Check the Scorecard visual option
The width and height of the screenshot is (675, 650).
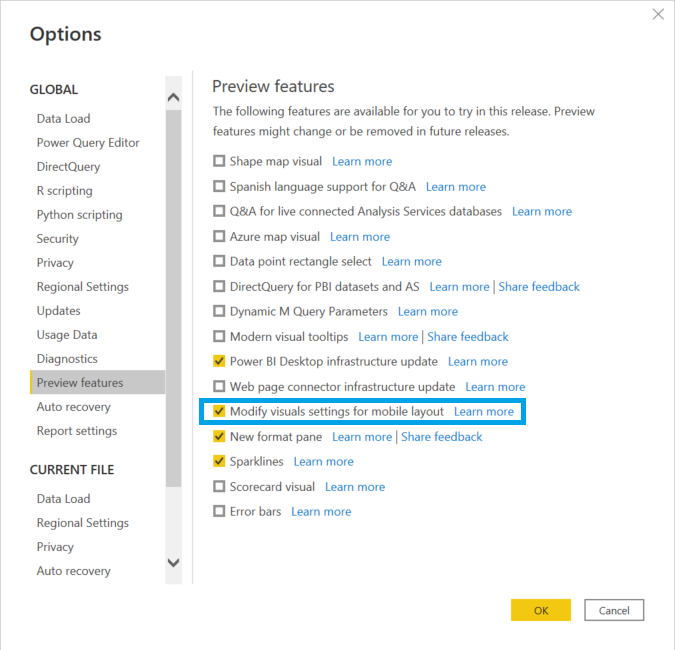220,487
